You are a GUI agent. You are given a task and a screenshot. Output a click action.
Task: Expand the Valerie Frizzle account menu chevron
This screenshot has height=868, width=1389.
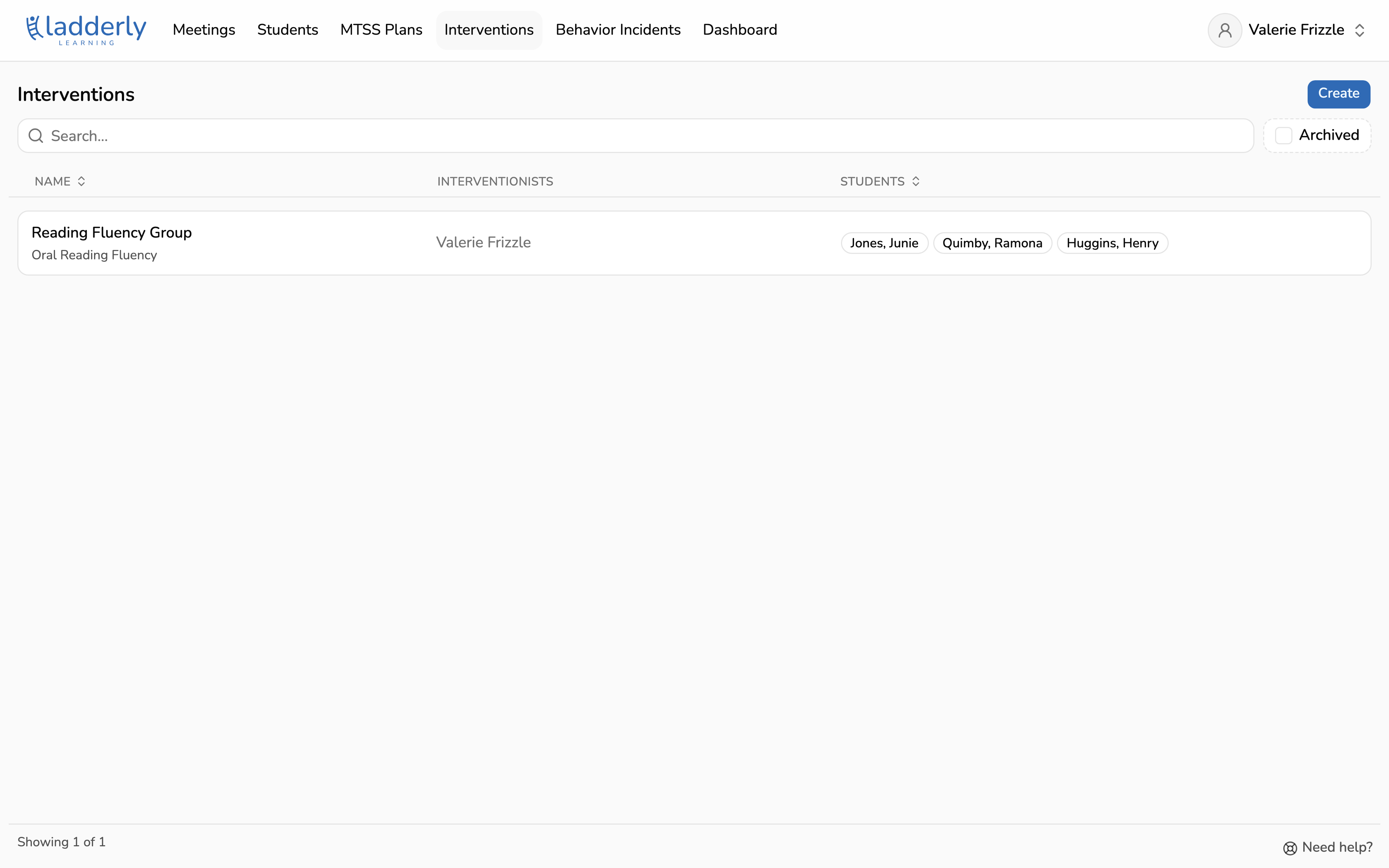click(x=1360, y=30)
